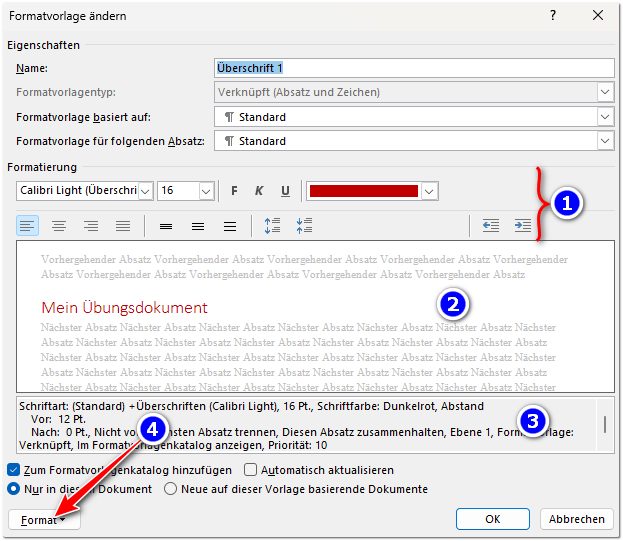The width and height of the screenshot is (623, 541).
Task: Expand the font size dropdown
Action: tap(206, 191)
